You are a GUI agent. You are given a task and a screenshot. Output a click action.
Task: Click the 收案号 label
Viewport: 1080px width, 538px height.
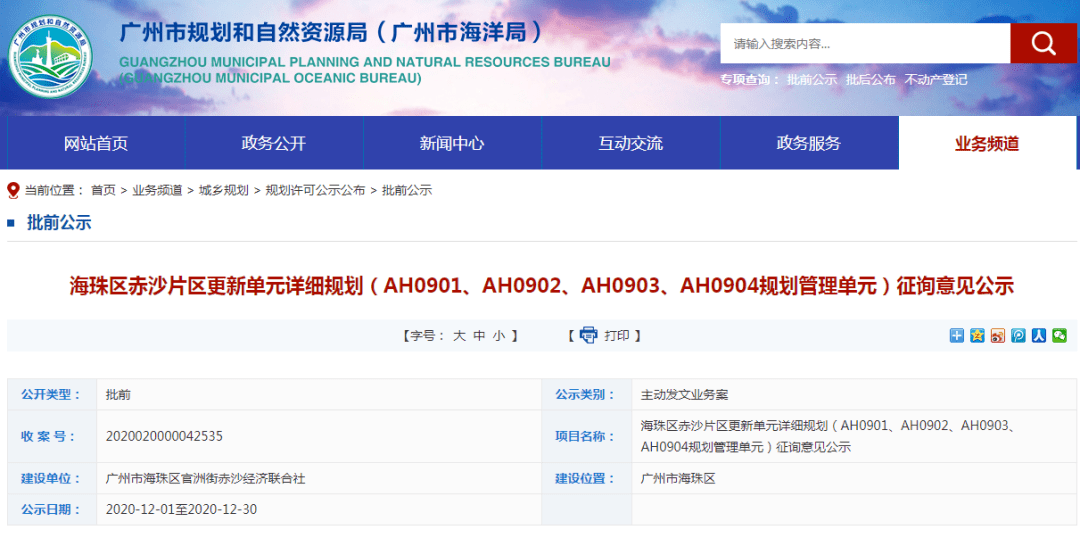[48, 436]
